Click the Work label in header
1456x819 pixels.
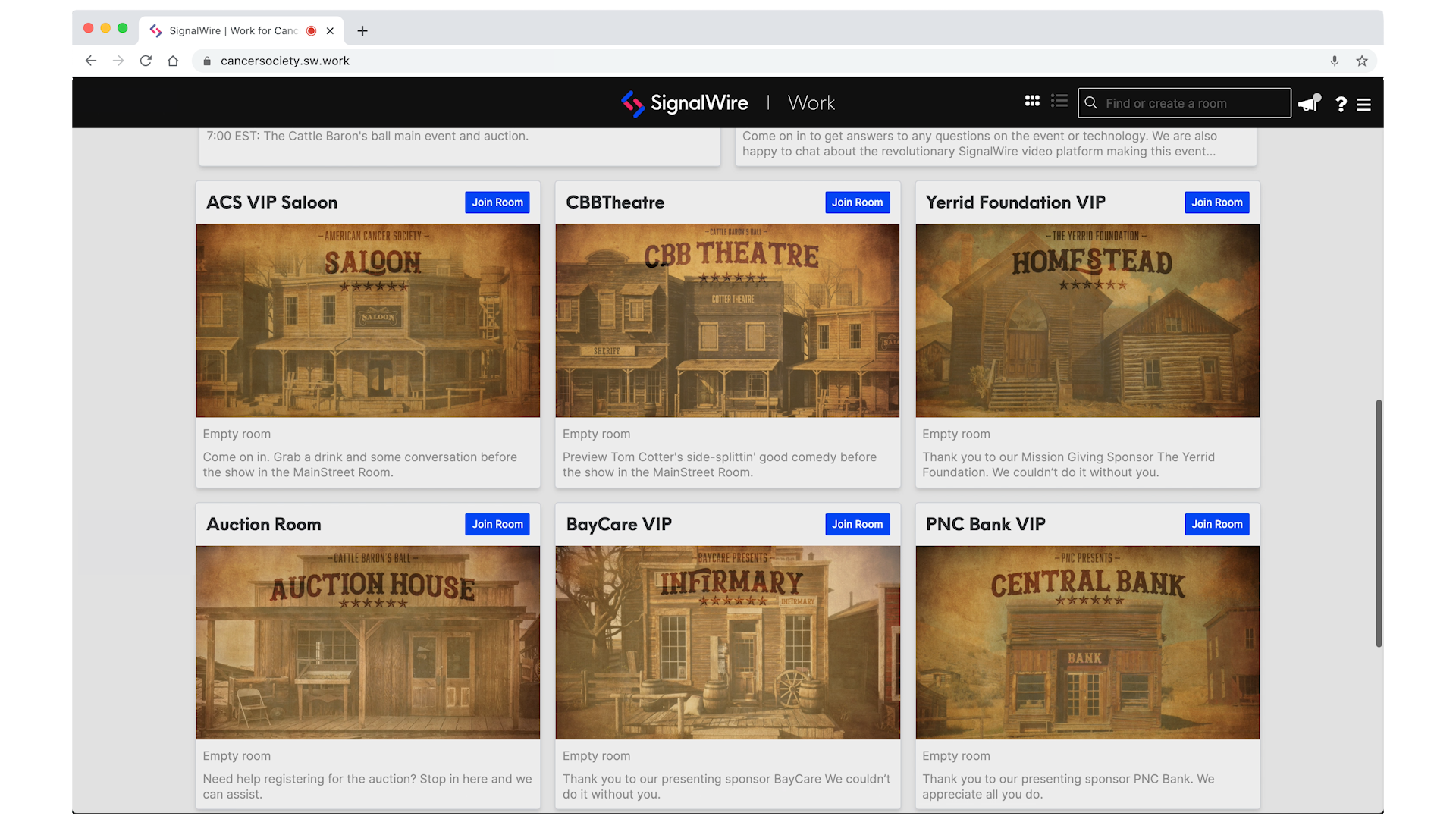[x=811, y=103]
